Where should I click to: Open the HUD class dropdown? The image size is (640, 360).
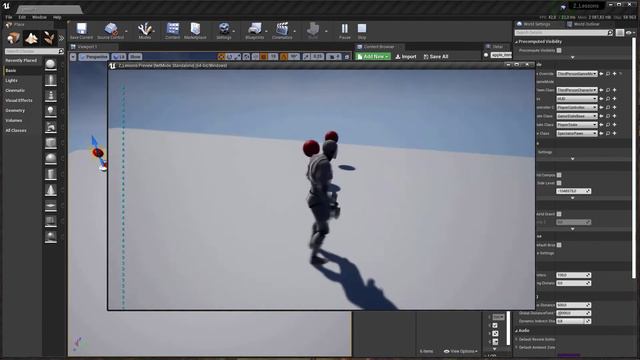click(577, 99)
